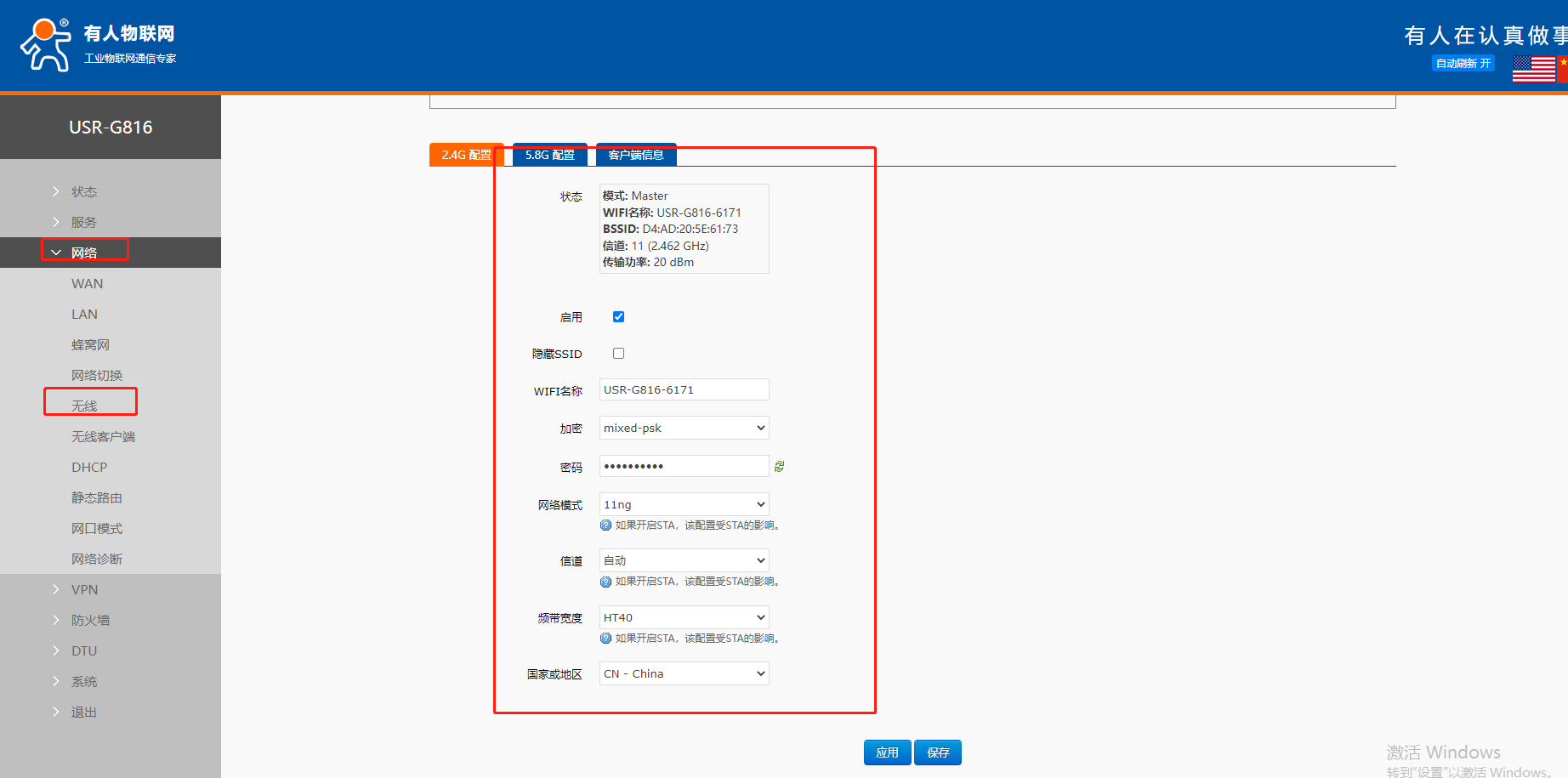1568x778 pixels.
Task: Click the 保存 button
Action: (938, 752)
